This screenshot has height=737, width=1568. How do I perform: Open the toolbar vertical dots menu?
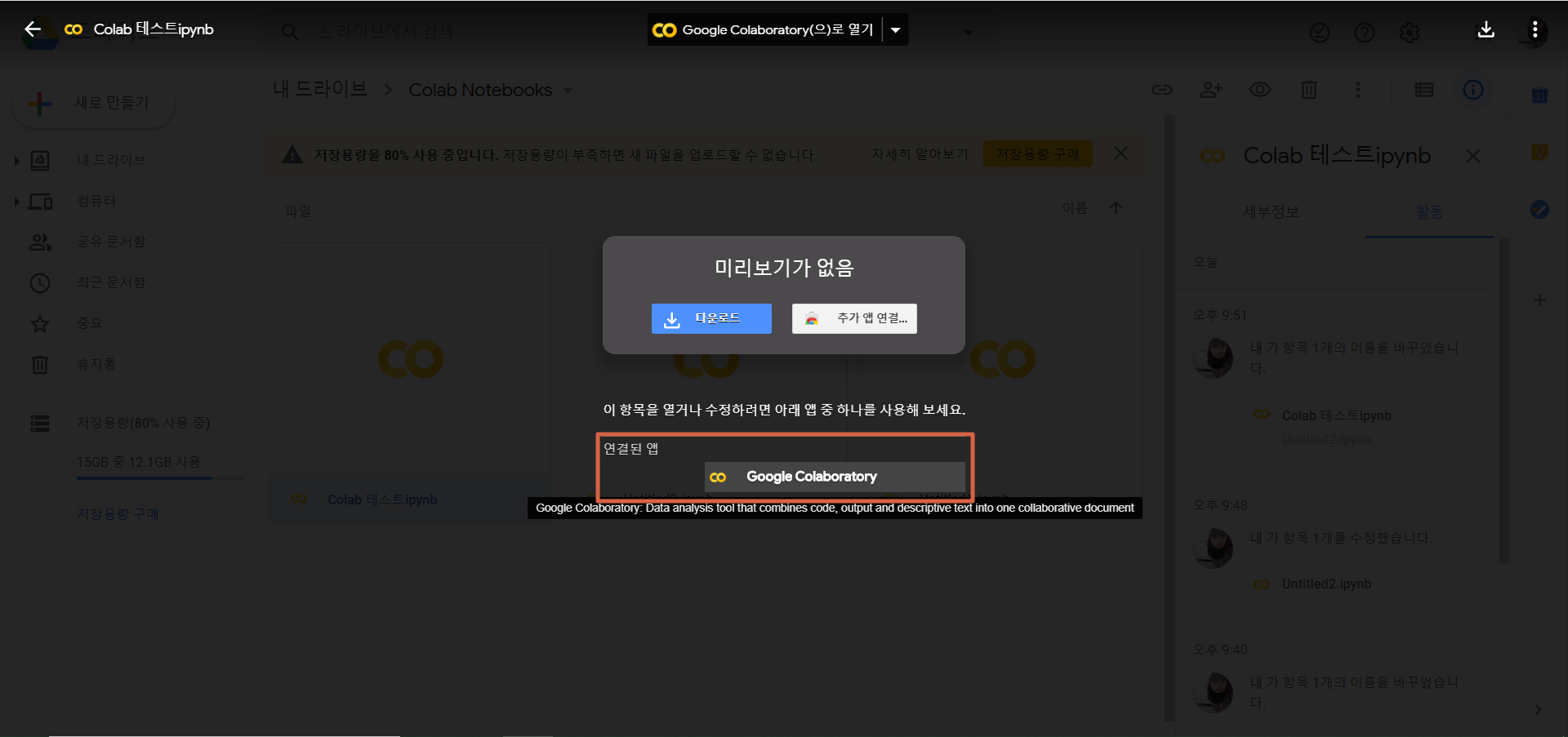tap(1358, 90)
